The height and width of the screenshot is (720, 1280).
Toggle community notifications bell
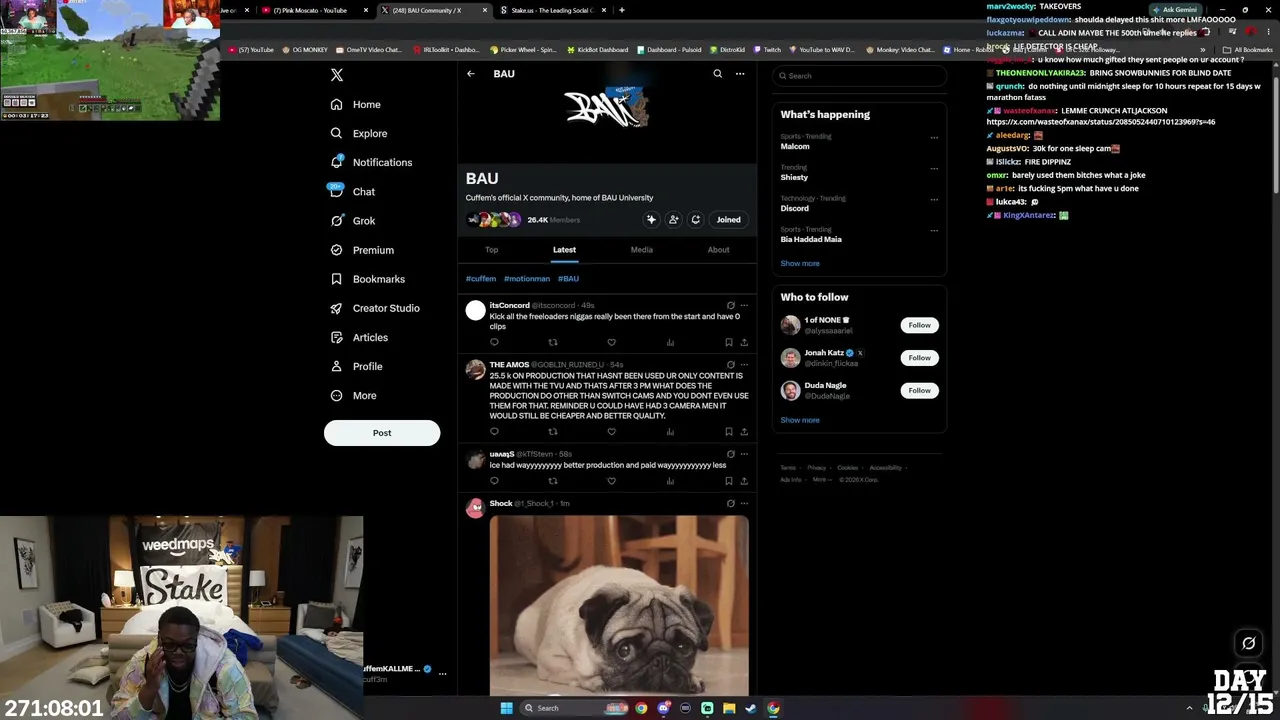[695, 220]
